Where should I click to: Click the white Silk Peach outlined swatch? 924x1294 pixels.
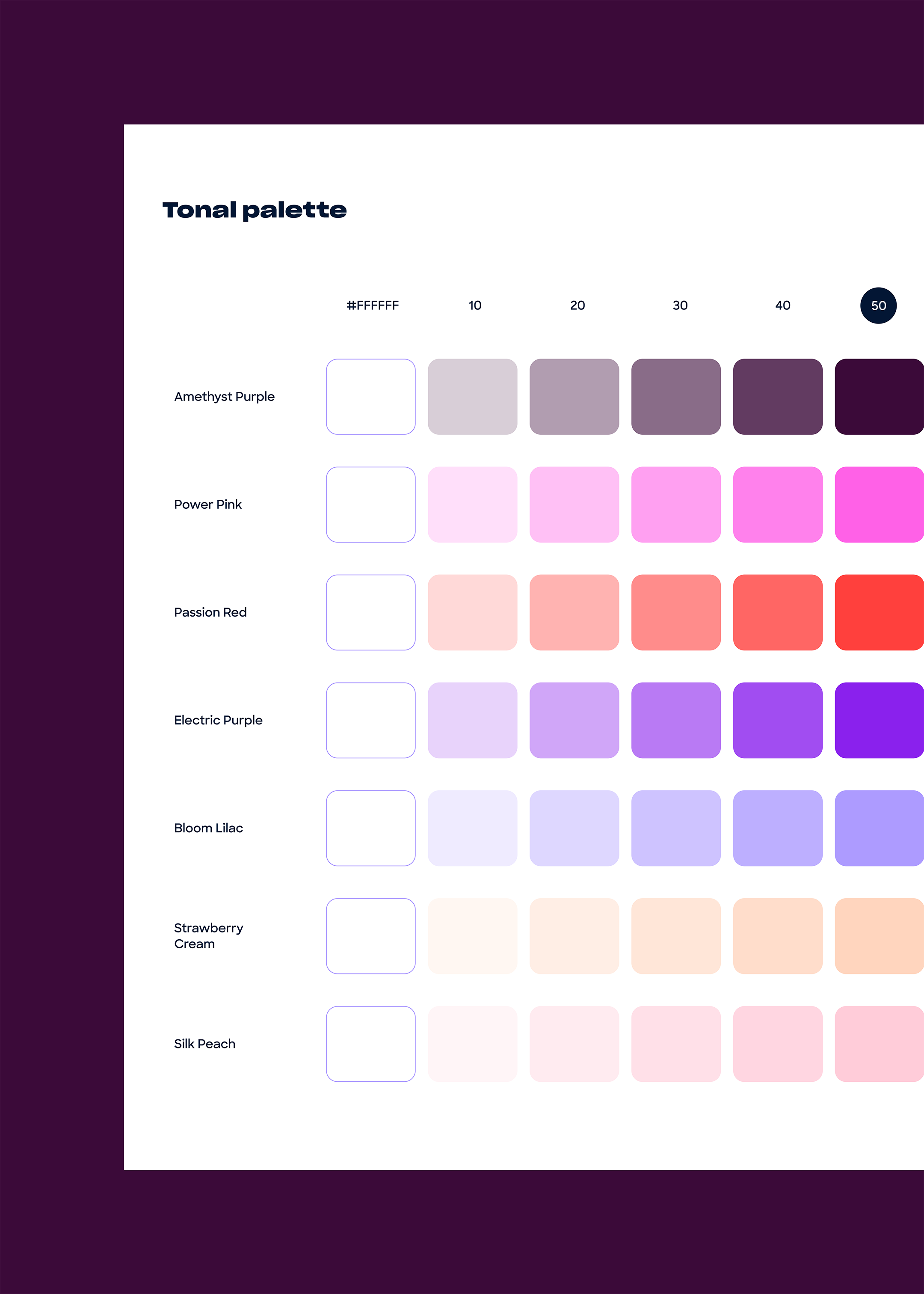coord(371,1044)
